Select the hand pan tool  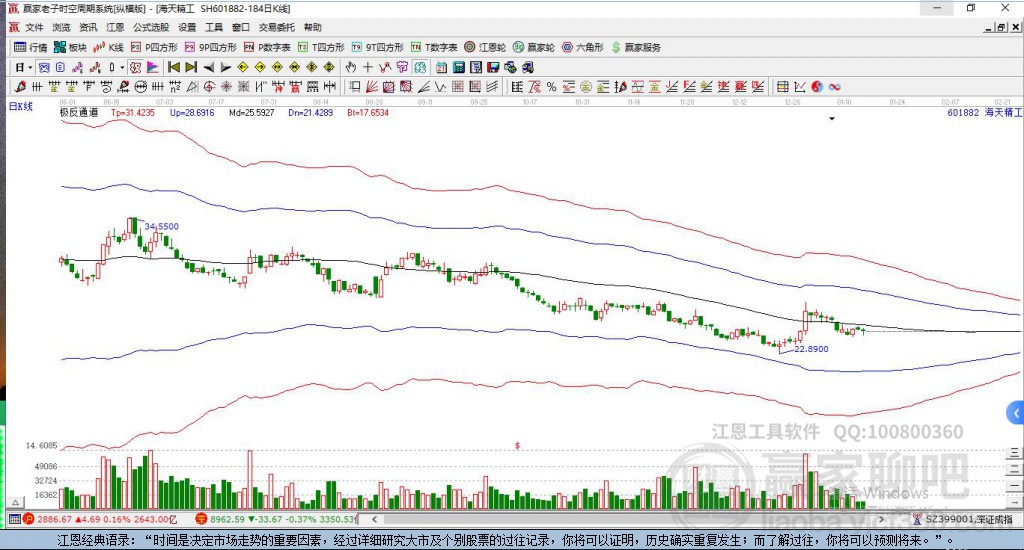pyautogui.click(x=351, y=67)
